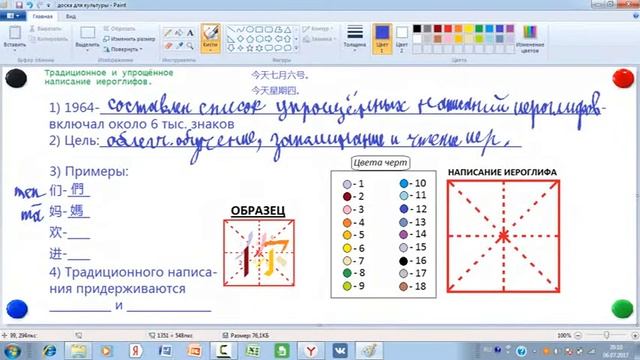640x360 pixels.
Task: Select the Eraser tool
Action: (168, 46)
